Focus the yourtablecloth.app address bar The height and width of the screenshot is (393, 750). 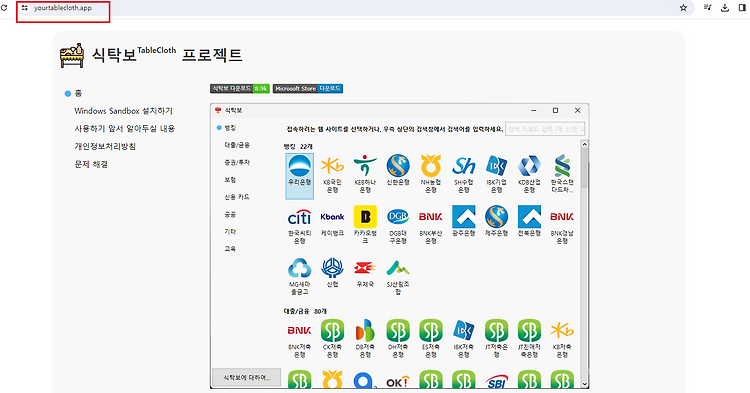coord(354,8)
